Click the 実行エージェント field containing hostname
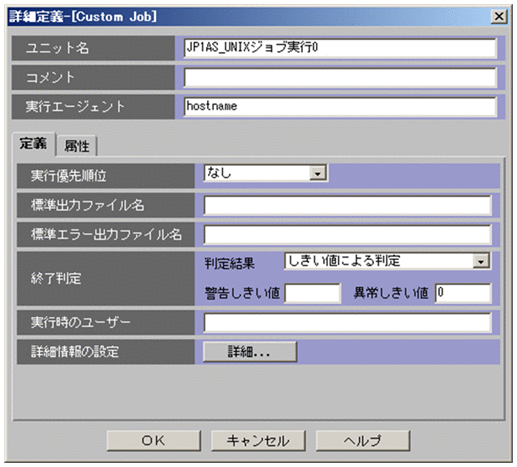This screenshot has height=467, width=517. click(340, 107)
